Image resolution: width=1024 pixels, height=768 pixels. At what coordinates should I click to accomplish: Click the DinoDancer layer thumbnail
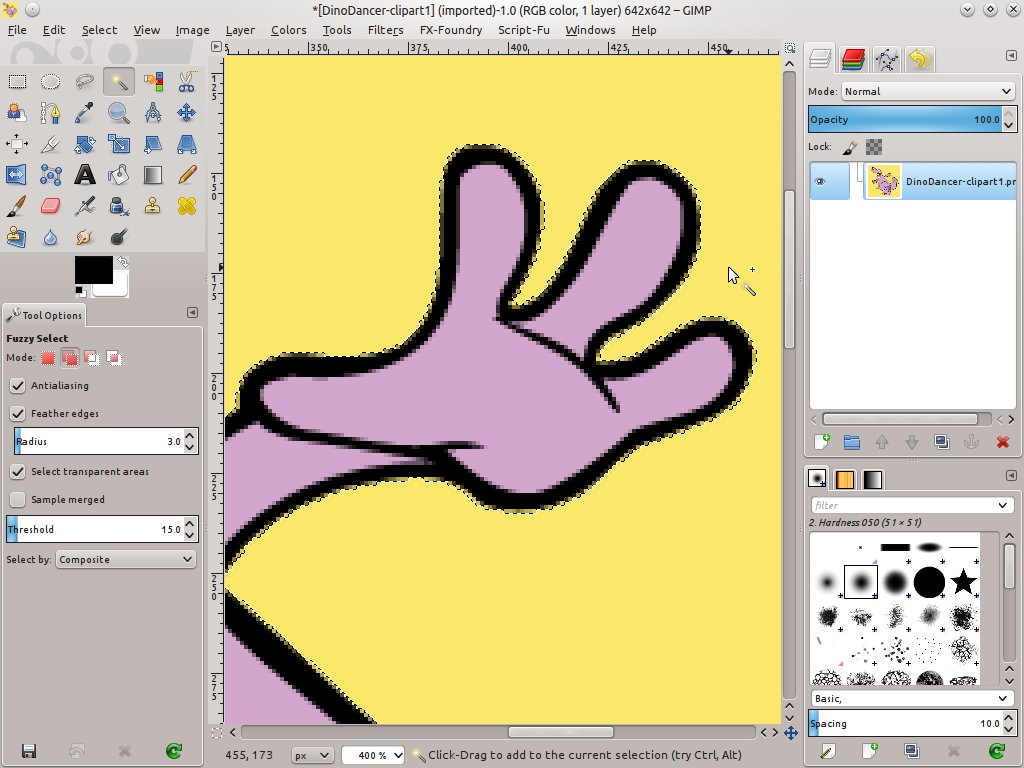(883, 181)
